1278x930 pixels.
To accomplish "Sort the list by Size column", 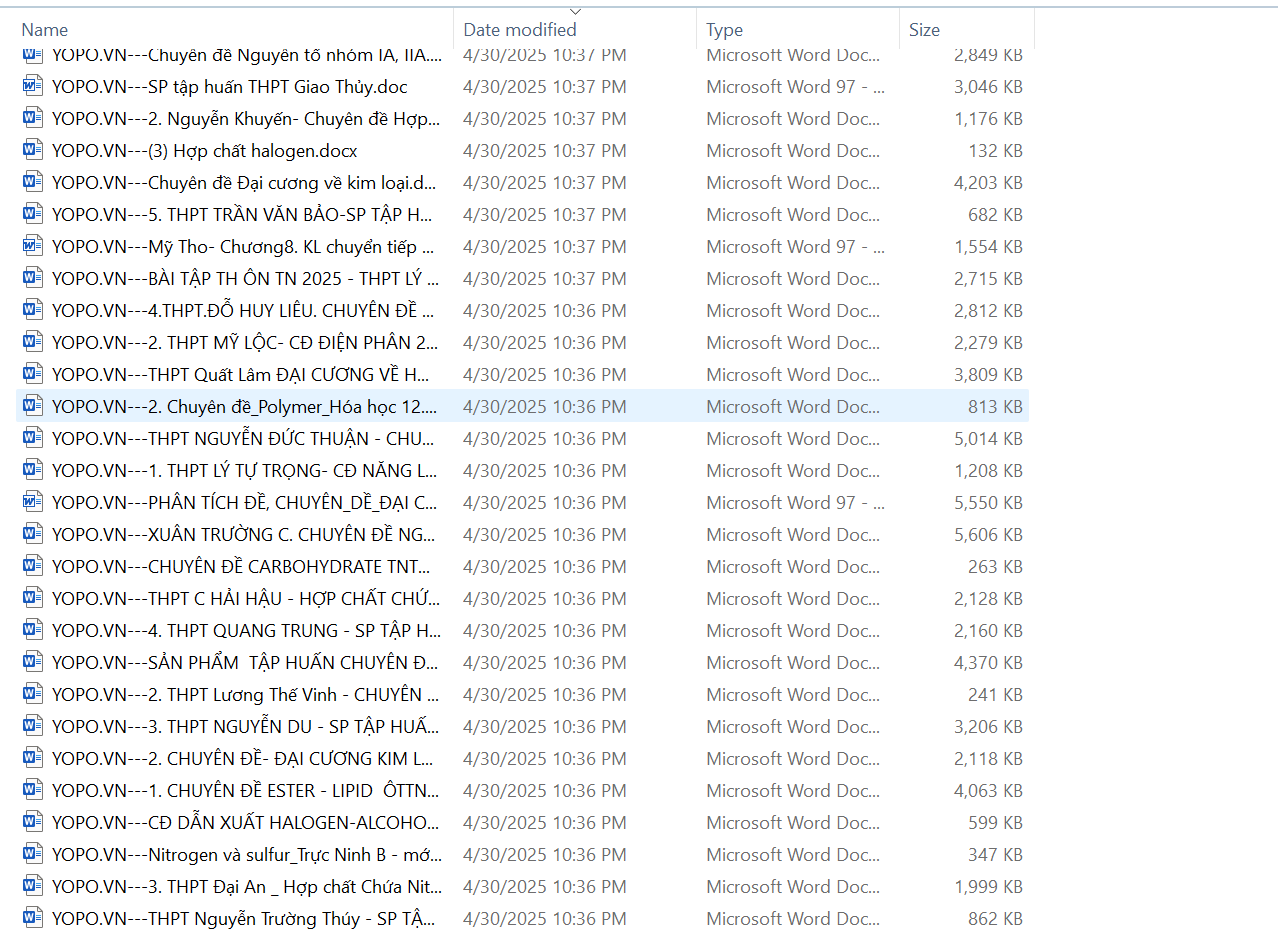I will [924, 30].
